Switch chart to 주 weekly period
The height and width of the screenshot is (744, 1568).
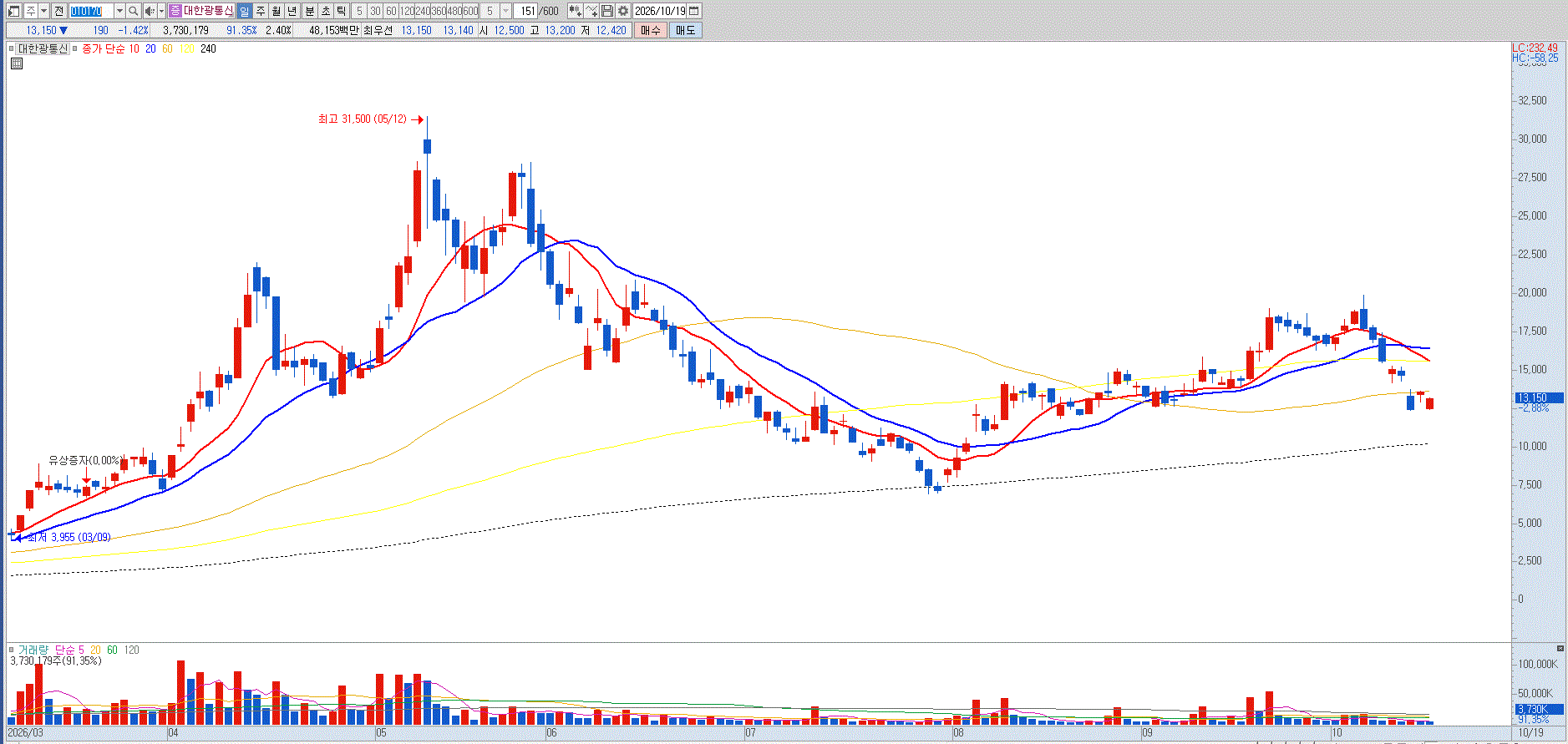coord(261,11)
